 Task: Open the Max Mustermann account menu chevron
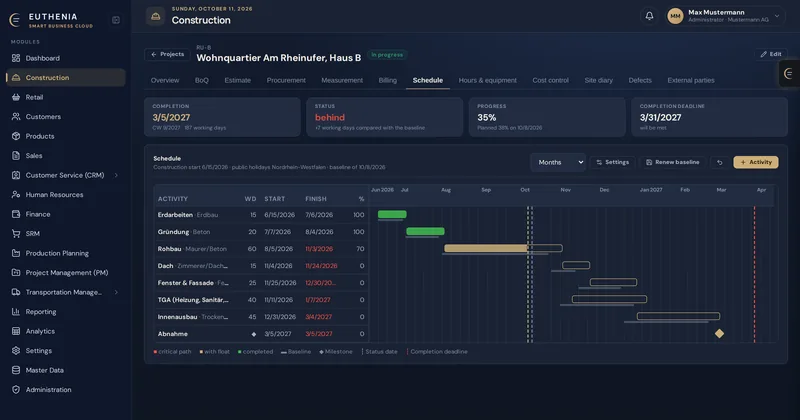777,16
